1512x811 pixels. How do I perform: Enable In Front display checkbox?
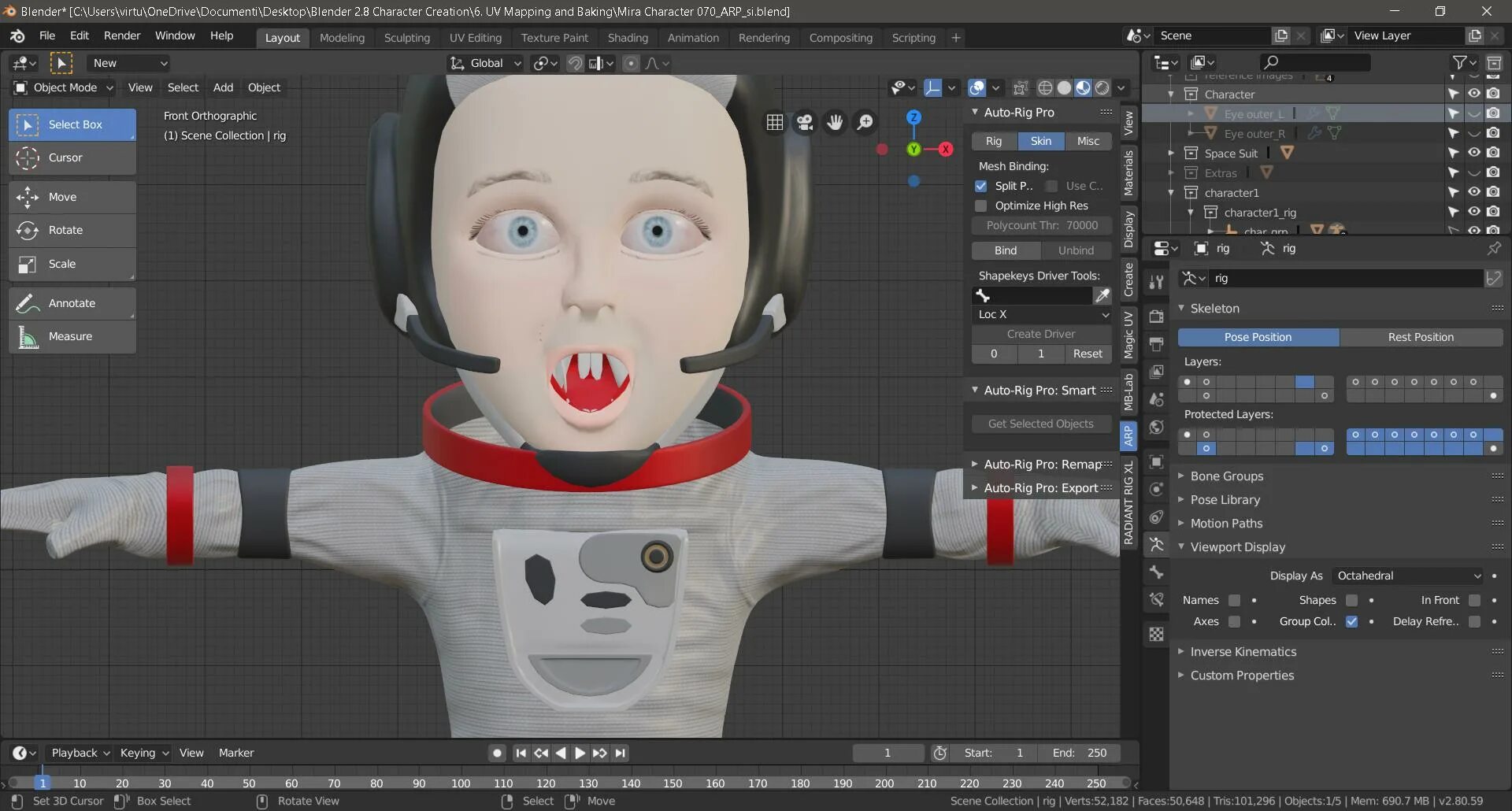point(1474,600)
